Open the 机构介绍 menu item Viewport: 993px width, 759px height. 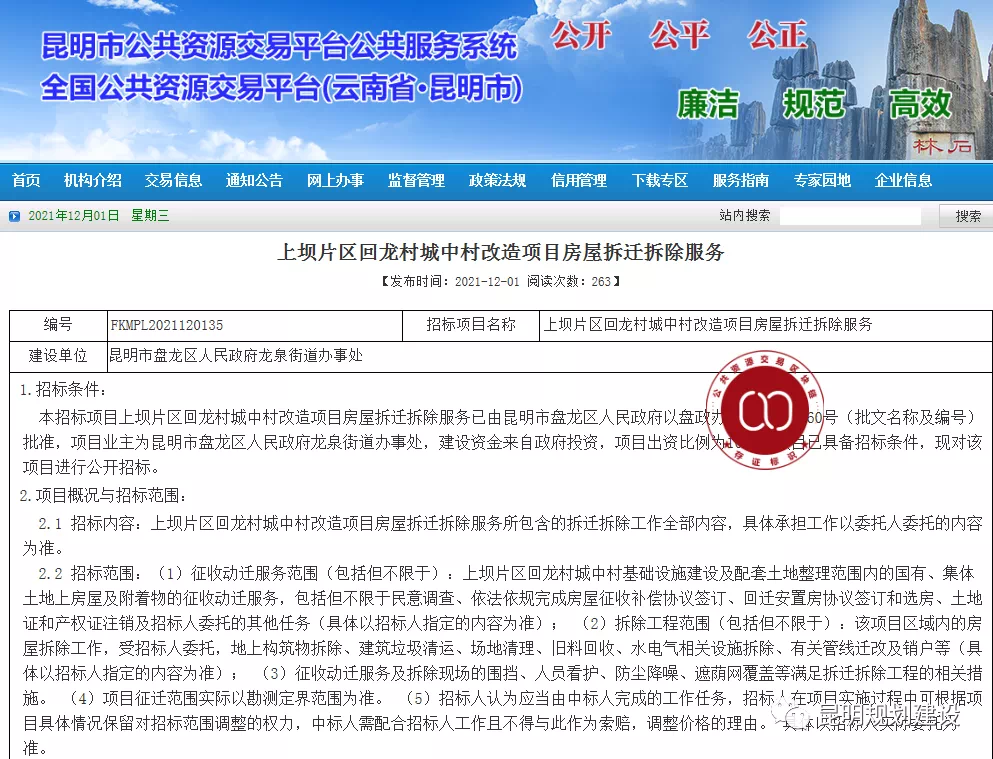click(x=92, y=180)
